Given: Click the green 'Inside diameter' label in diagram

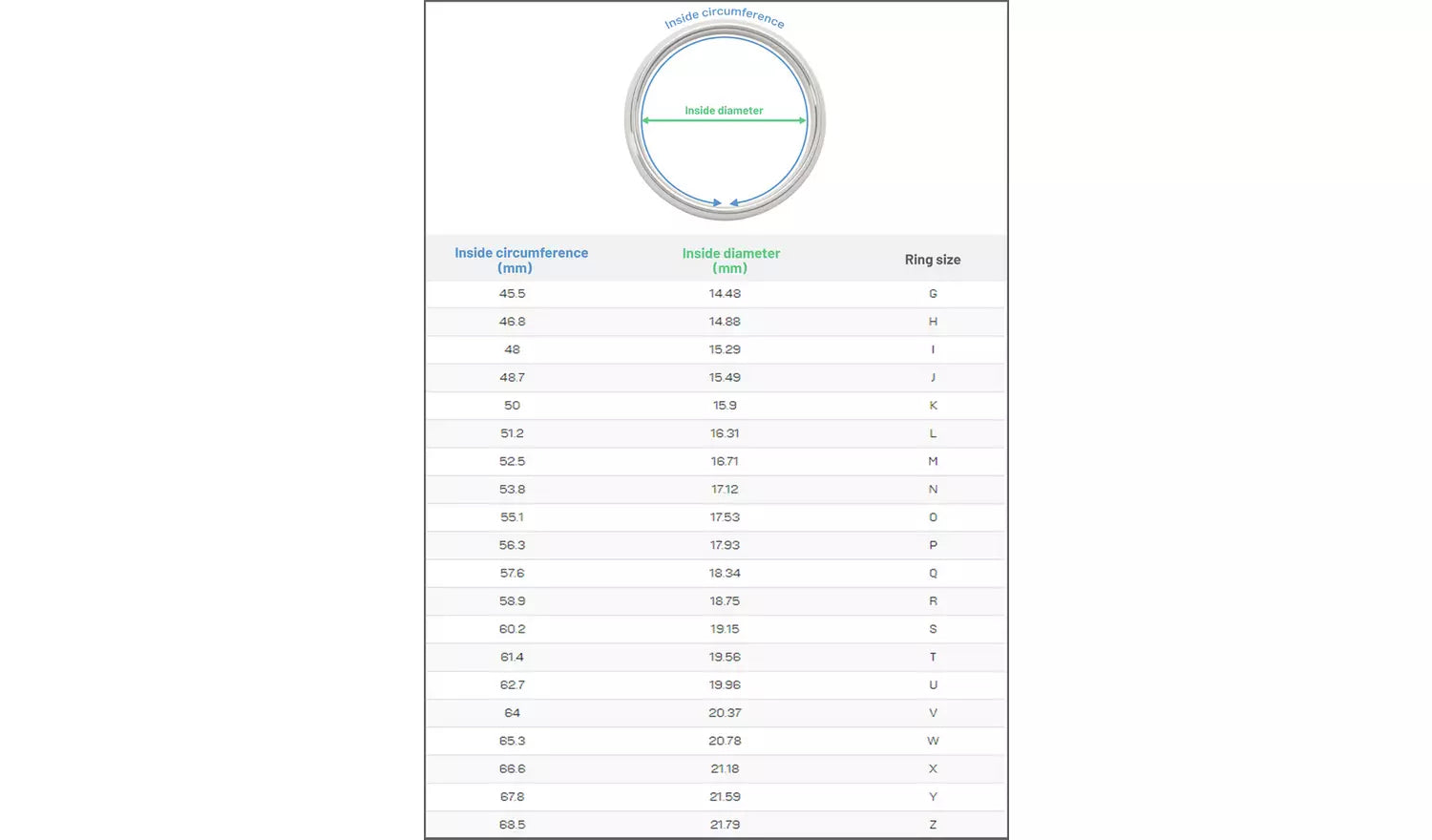Looking at the screenshot, I should pos(724,111).
